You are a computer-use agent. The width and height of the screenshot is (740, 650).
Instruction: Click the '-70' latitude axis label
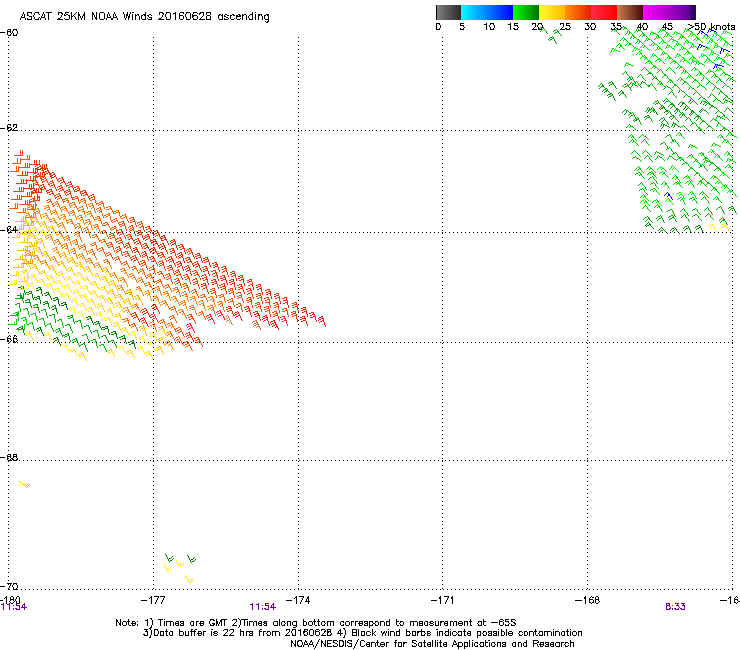[9, 586]
